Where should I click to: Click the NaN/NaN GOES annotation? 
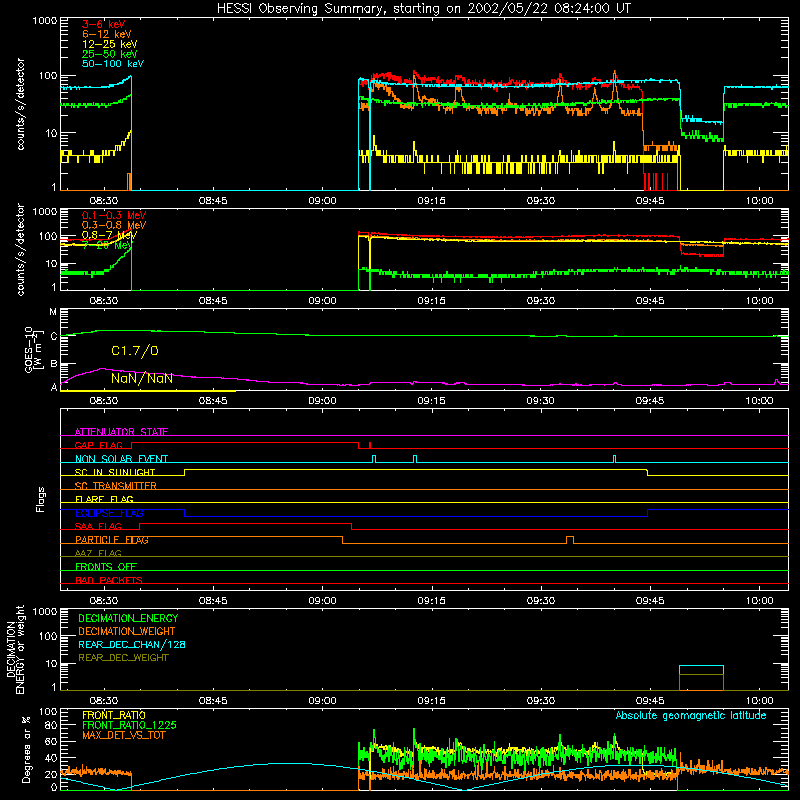pyautogui.click(x=142, y=379)
